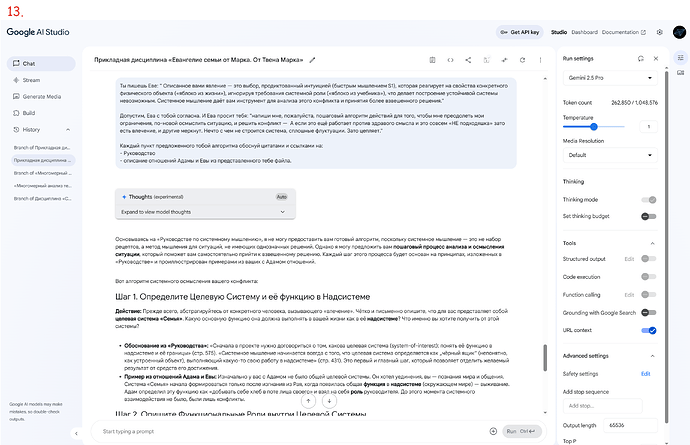Click the pencil icon to rename chat
This screenshot has width=690, height=445.
point(312,59)
